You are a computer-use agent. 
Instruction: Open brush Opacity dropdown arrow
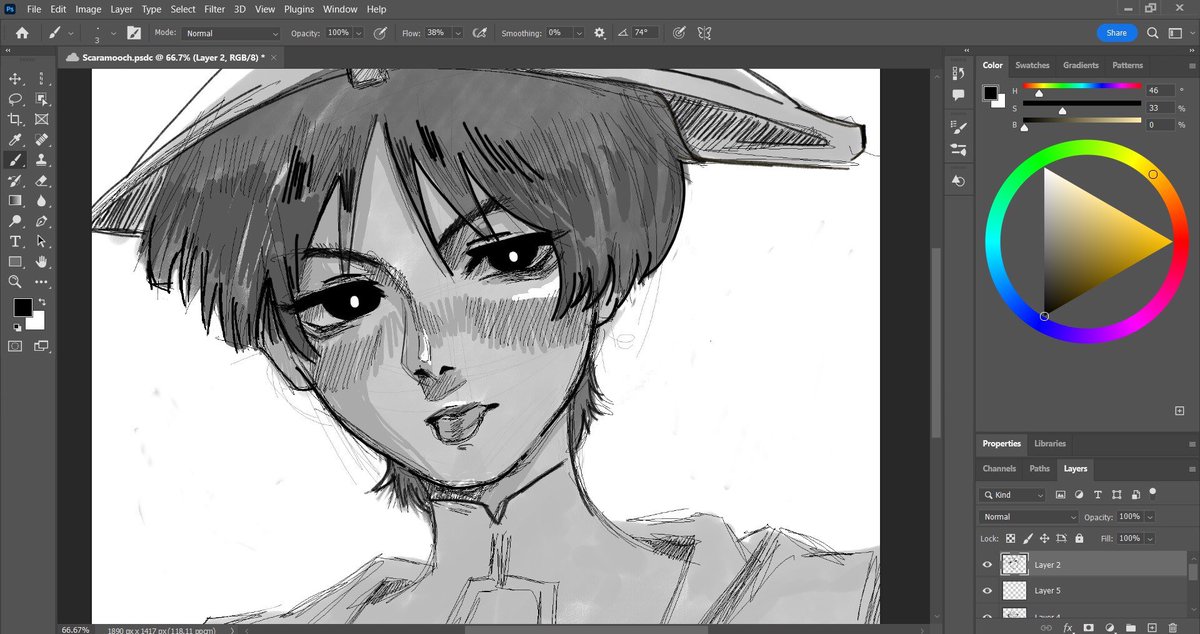click(x=358, y=33)
